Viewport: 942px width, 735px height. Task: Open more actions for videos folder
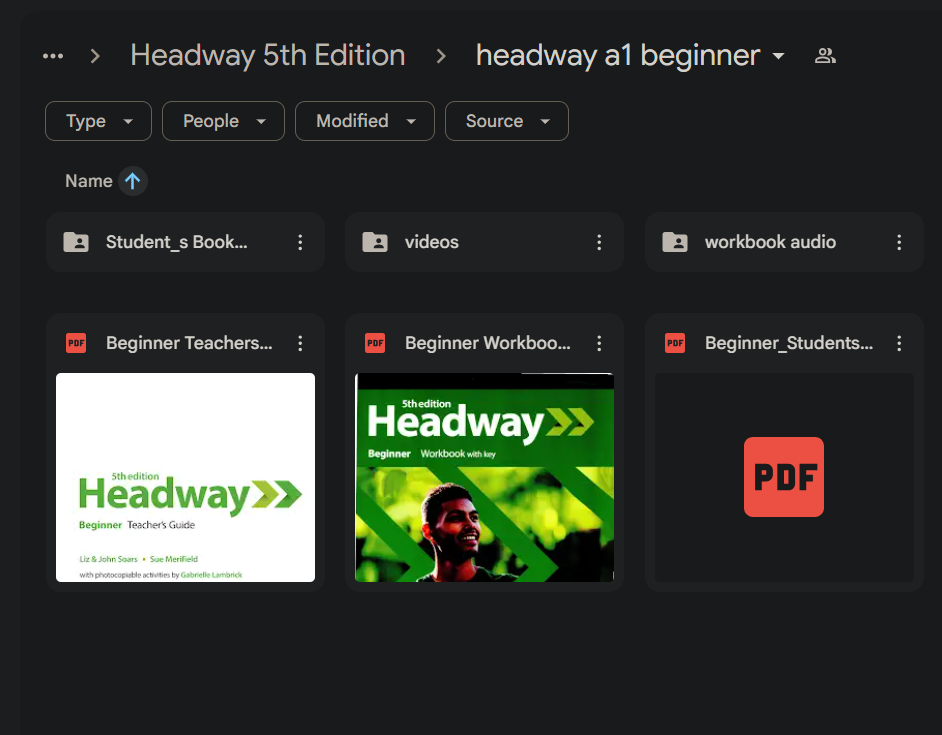pos(599,242)
